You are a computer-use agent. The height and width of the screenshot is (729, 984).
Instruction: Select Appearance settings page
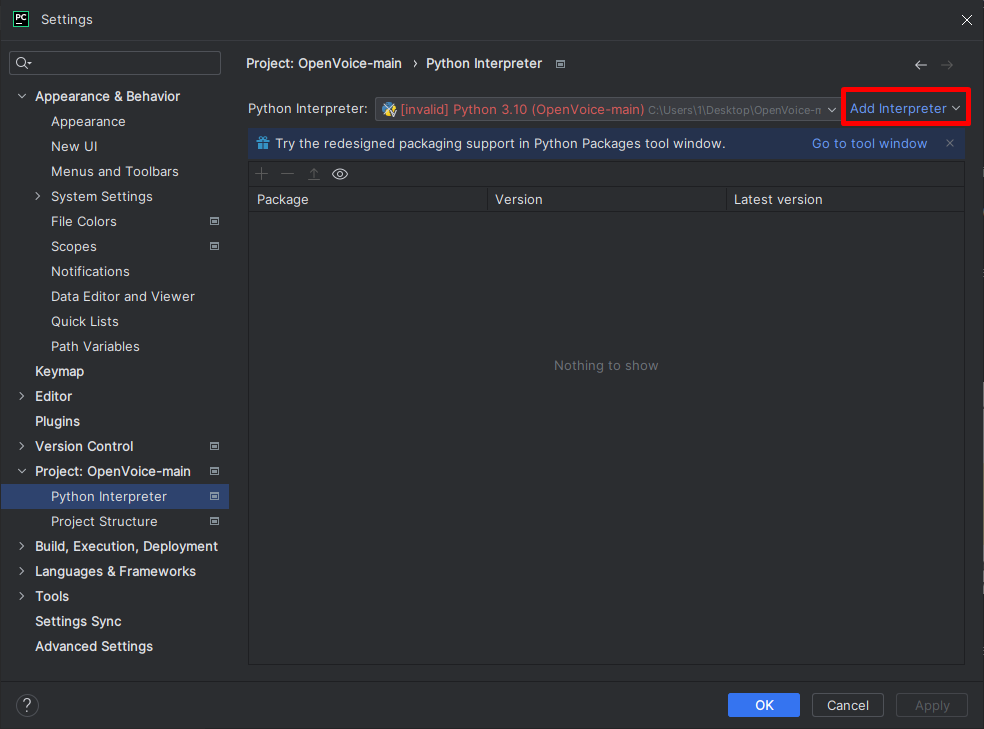pos(88,121)
